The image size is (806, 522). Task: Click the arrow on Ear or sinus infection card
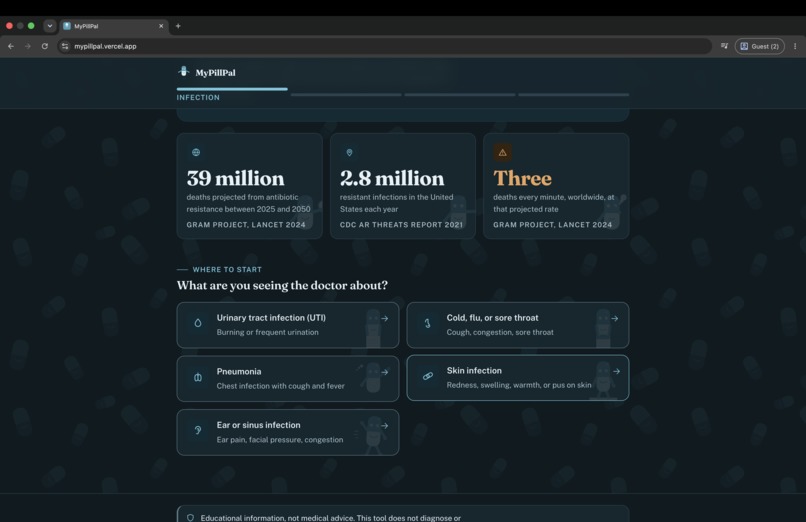[x=384, y=425]
